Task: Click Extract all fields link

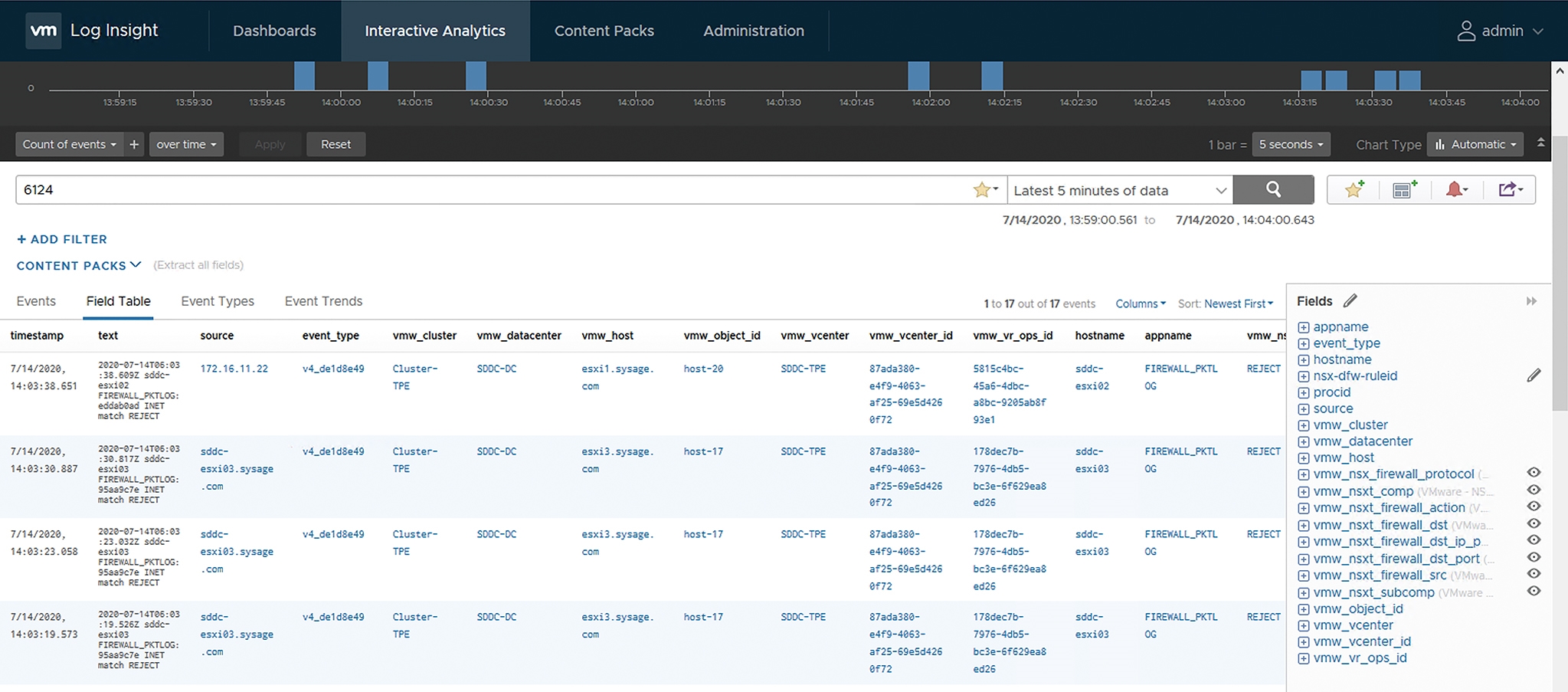Action: coord(198,265)
